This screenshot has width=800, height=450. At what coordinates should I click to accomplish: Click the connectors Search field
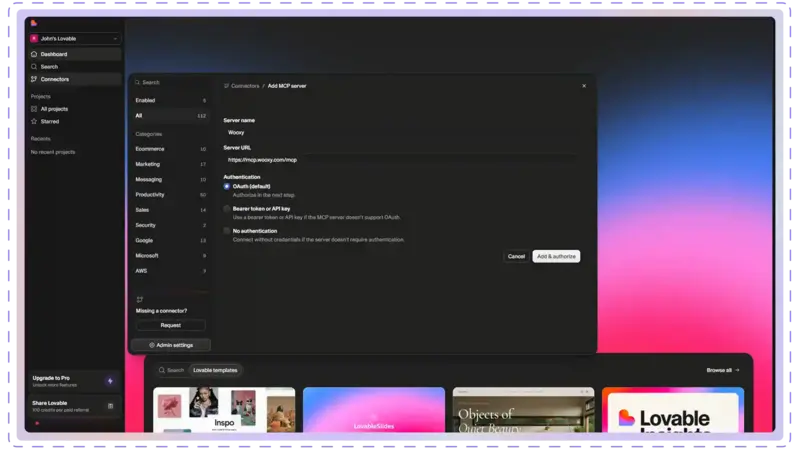[170, 82]
